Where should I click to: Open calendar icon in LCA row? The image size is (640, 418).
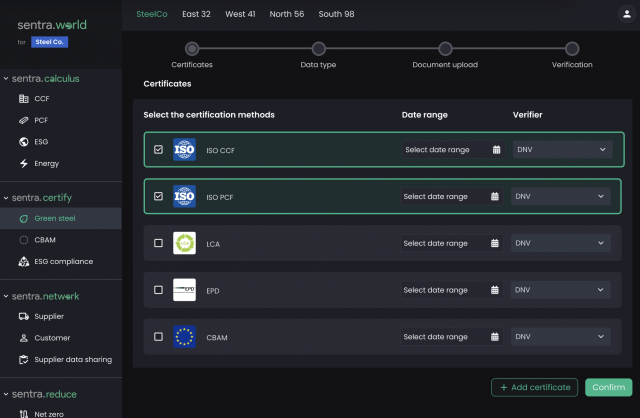495,243
